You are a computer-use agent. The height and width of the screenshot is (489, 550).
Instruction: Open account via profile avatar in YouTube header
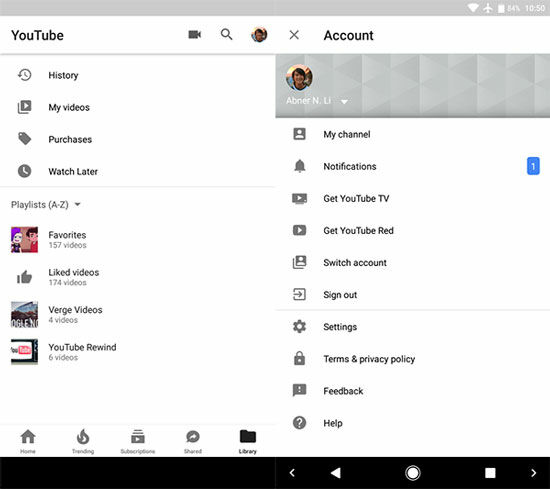coord(259,35)
